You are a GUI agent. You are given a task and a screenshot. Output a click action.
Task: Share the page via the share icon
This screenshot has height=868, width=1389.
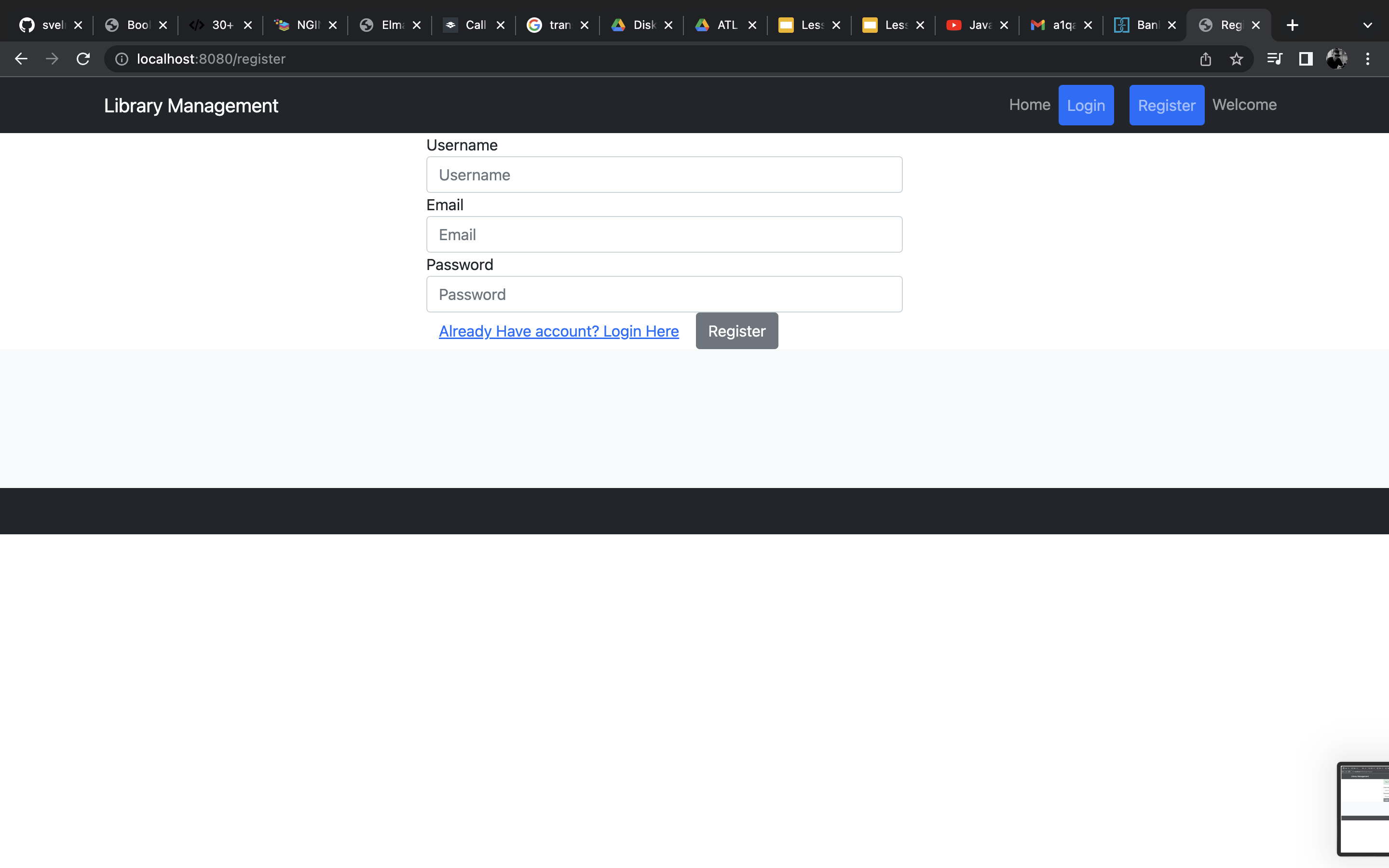click(1205, 58)
